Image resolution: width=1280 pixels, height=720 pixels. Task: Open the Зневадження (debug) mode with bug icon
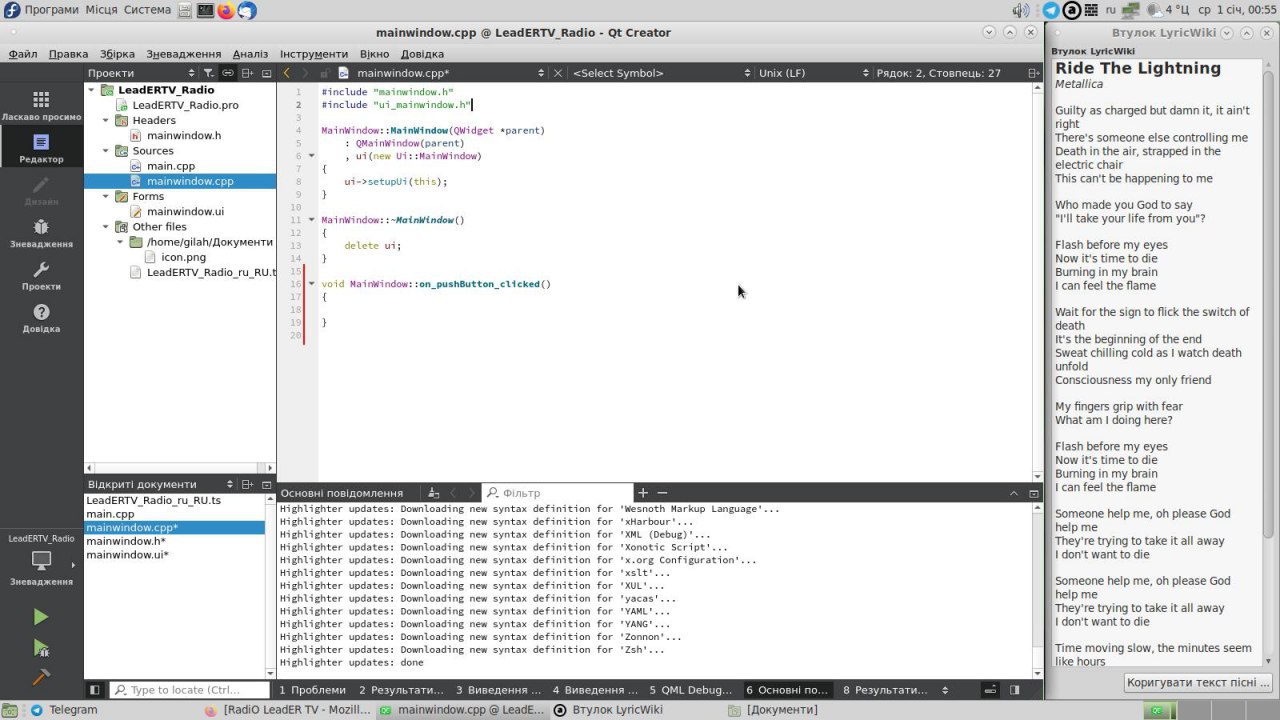41,233
